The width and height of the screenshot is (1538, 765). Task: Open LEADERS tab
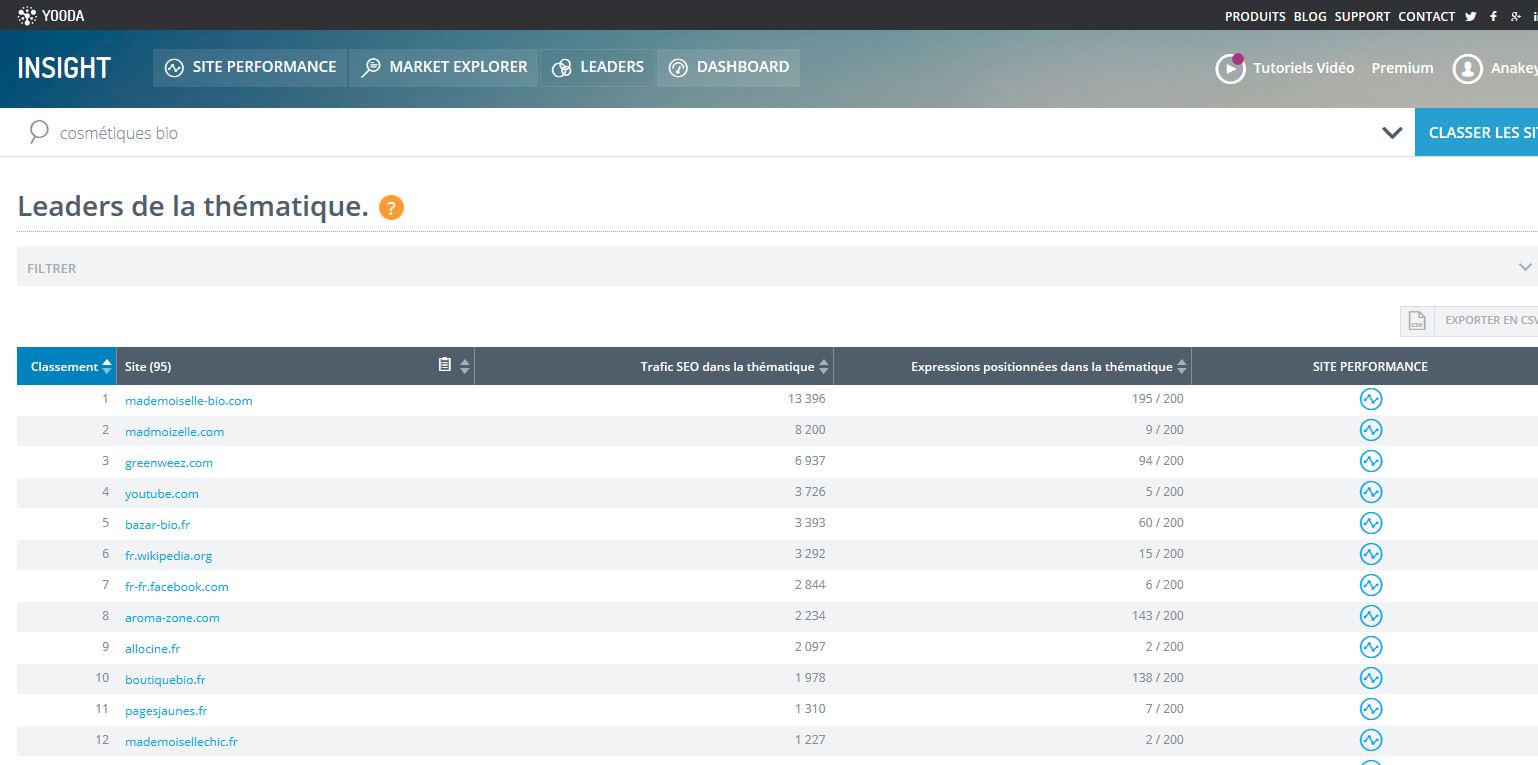598,67
